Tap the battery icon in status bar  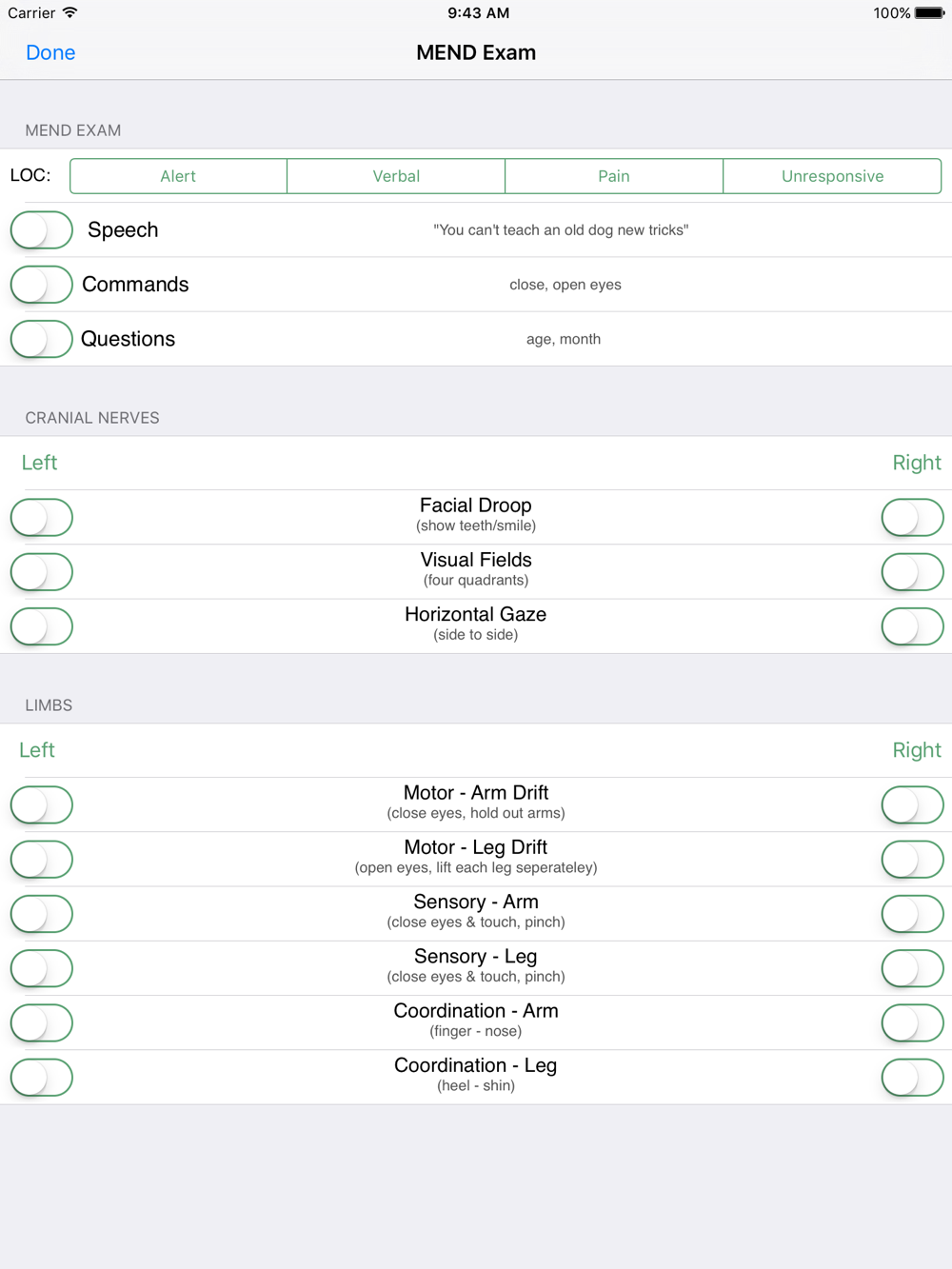(929, 13)
